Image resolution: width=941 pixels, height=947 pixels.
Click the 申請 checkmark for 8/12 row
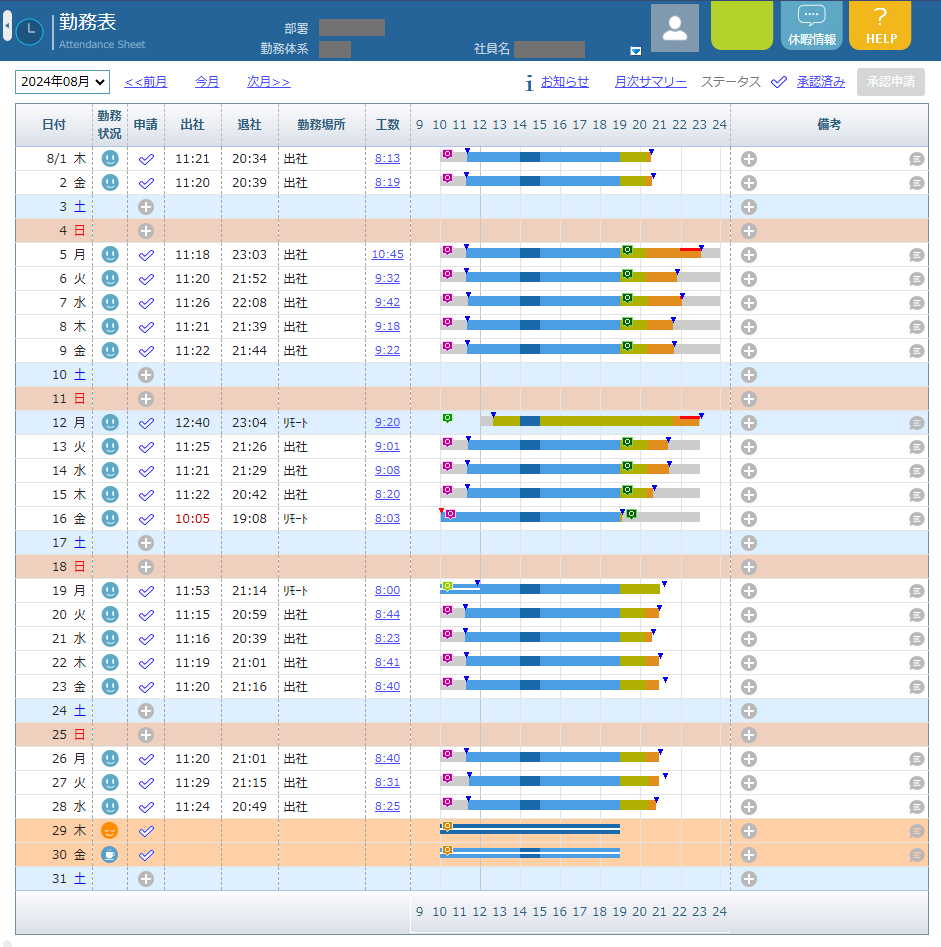click(x=146, y=423)
